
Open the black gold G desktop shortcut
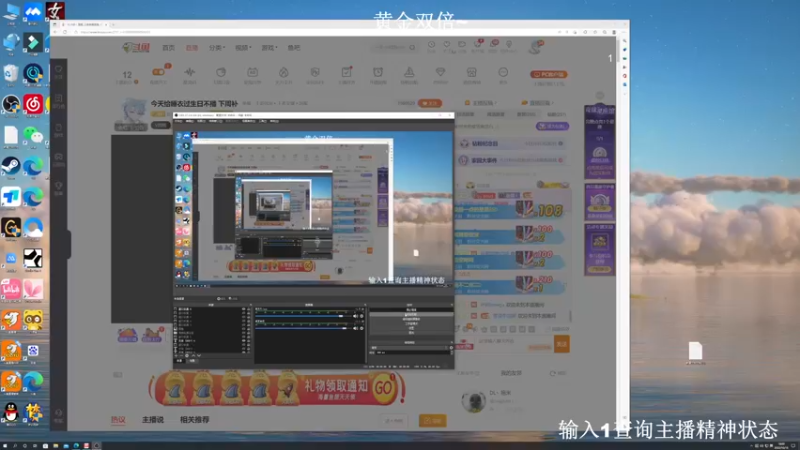pyautogui.click(x=11, y=228)
